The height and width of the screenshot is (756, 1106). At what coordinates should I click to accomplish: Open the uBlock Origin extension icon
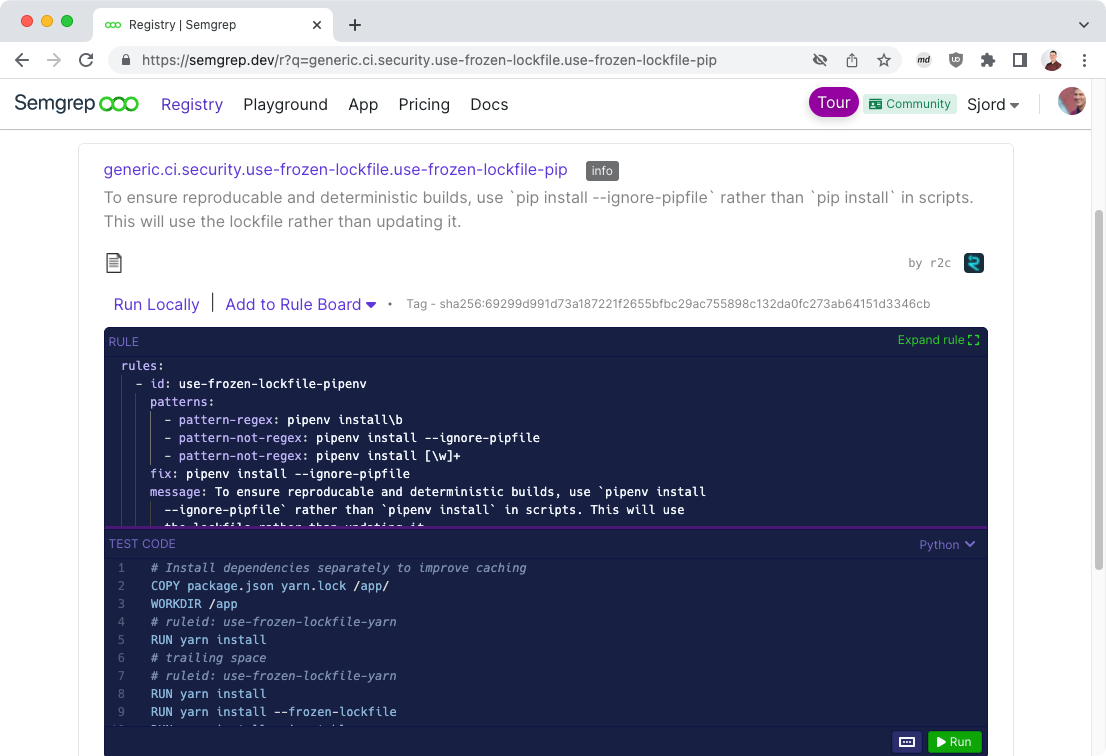(956, 59)
